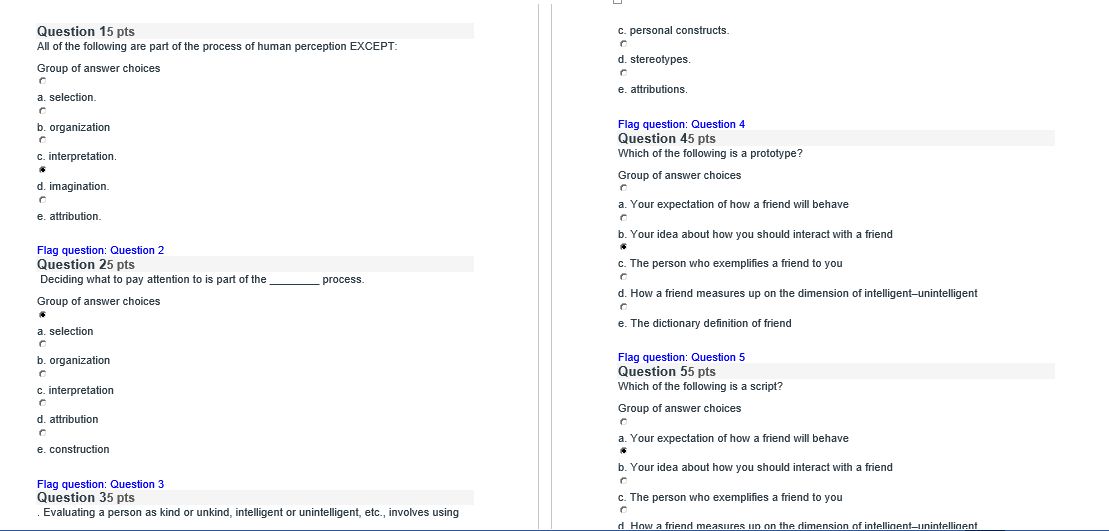Select 'd. stereotypes.' radio option
This screenshot has width=1109, height=531.
[623, 44]
